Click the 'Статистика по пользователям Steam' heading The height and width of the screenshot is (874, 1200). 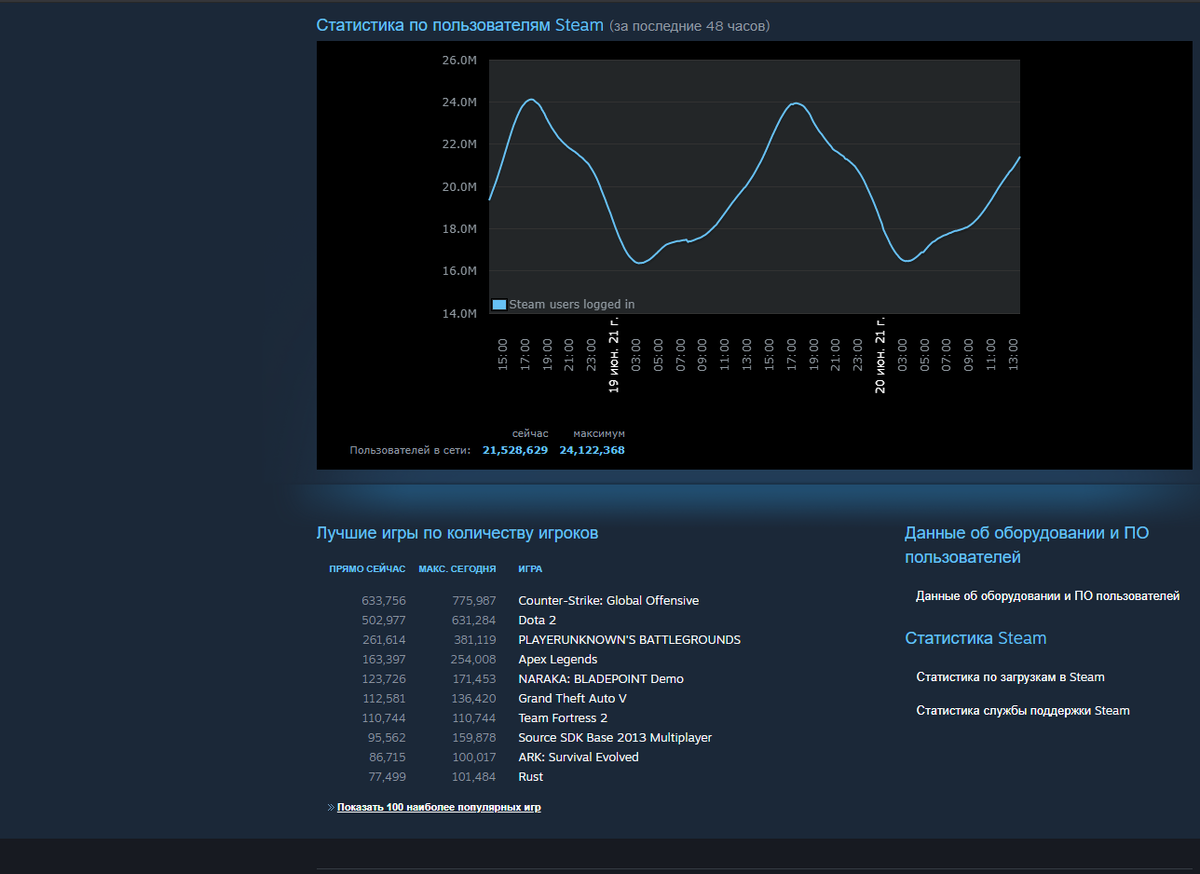pos(460,25)
